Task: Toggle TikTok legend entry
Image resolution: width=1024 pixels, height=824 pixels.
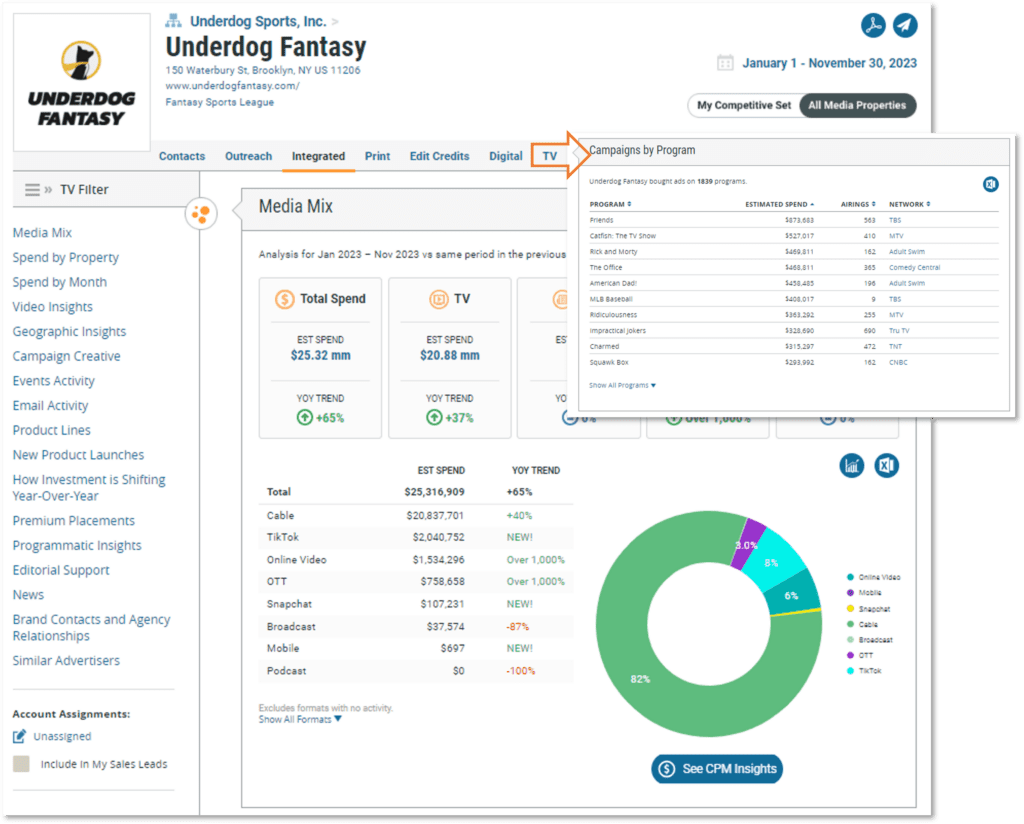Action: coord(864,671)
